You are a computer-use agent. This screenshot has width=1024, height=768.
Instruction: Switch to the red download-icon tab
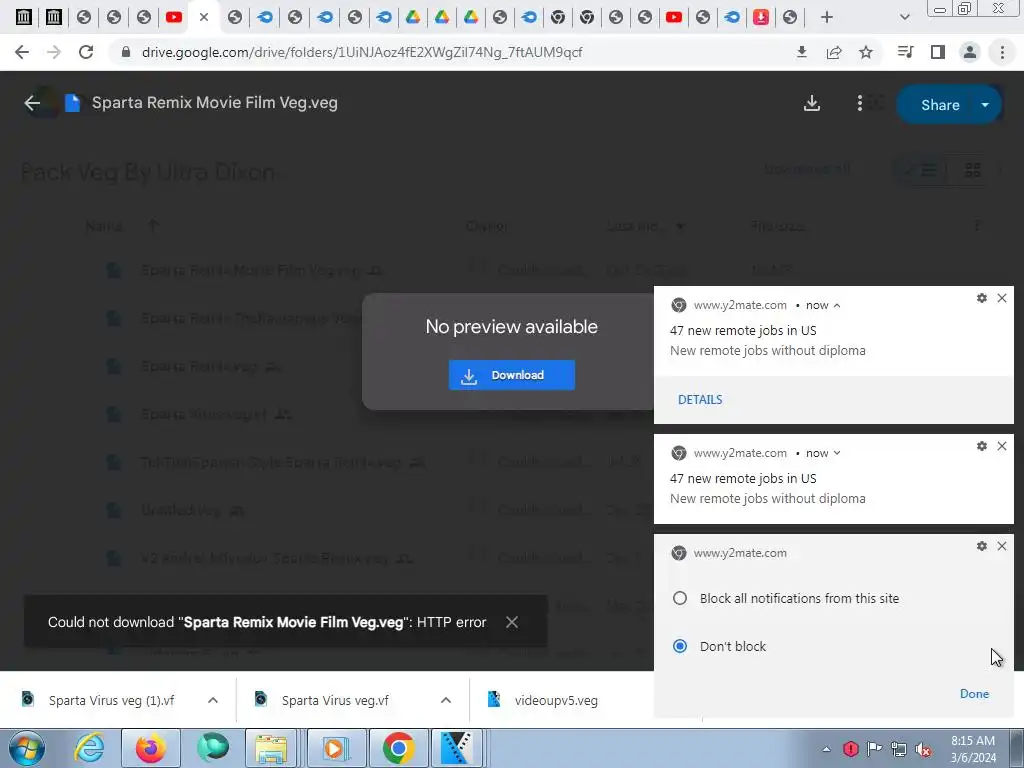coord(761,17)
